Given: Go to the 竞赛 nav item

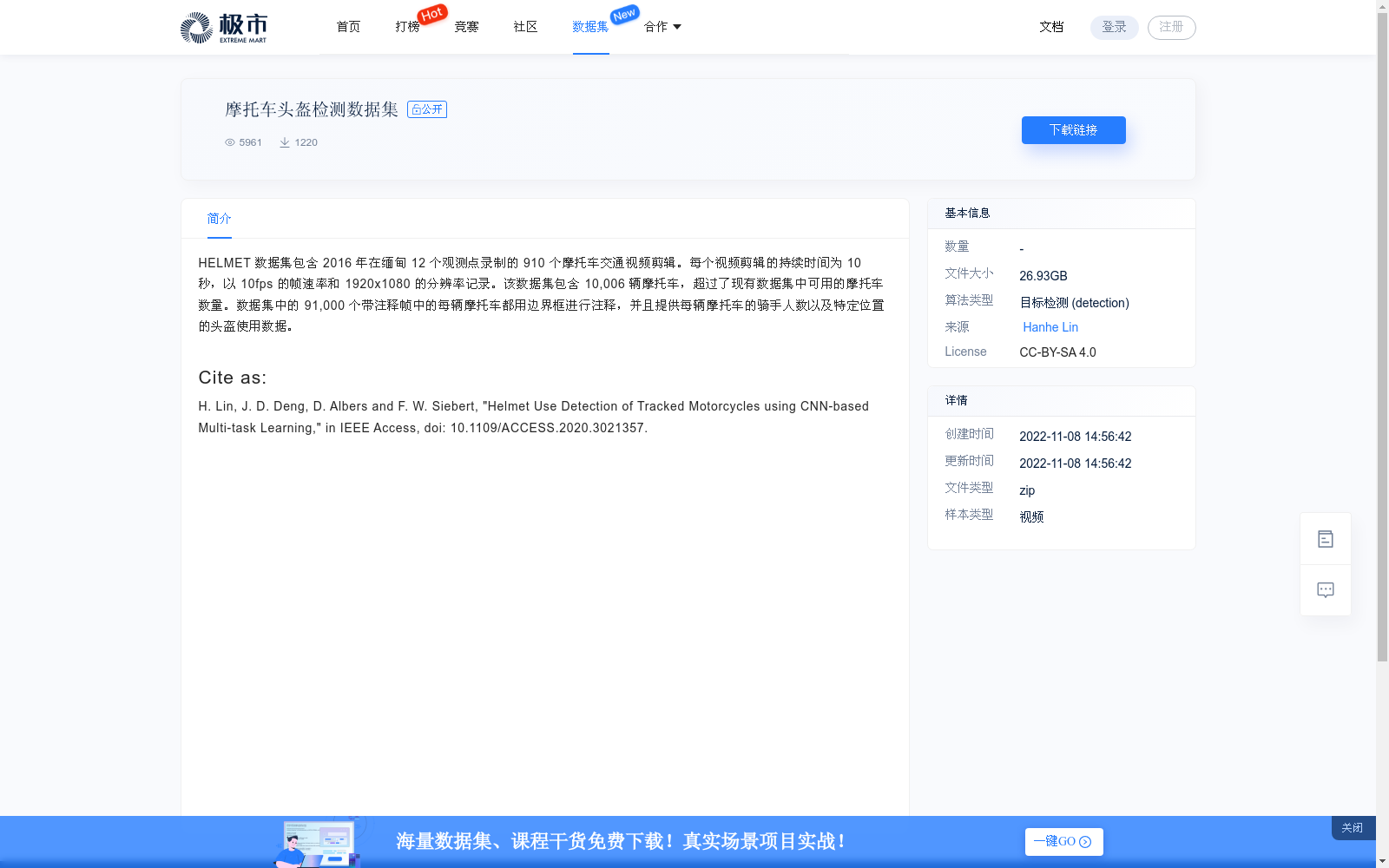Looking at the screenshot, I should tap(466, 27).
